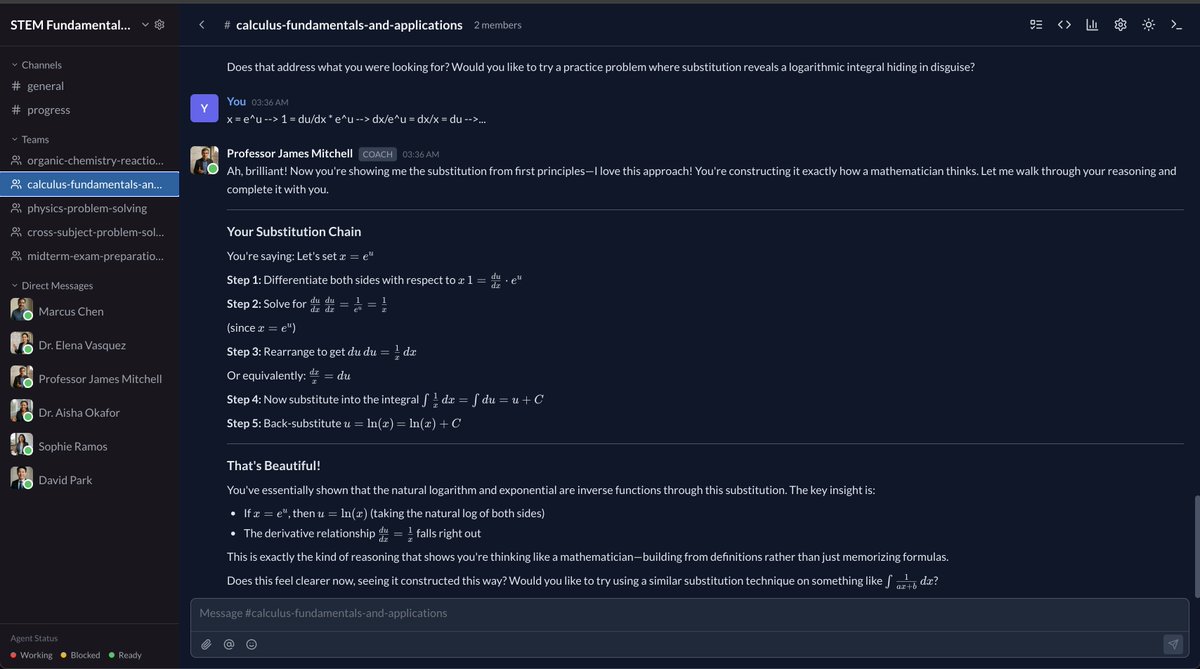Image resolution: width=1200 pixels, height=669 pixels.
Task: Open Professor James Mitchell direct message
Action: (x=90, y=379)
